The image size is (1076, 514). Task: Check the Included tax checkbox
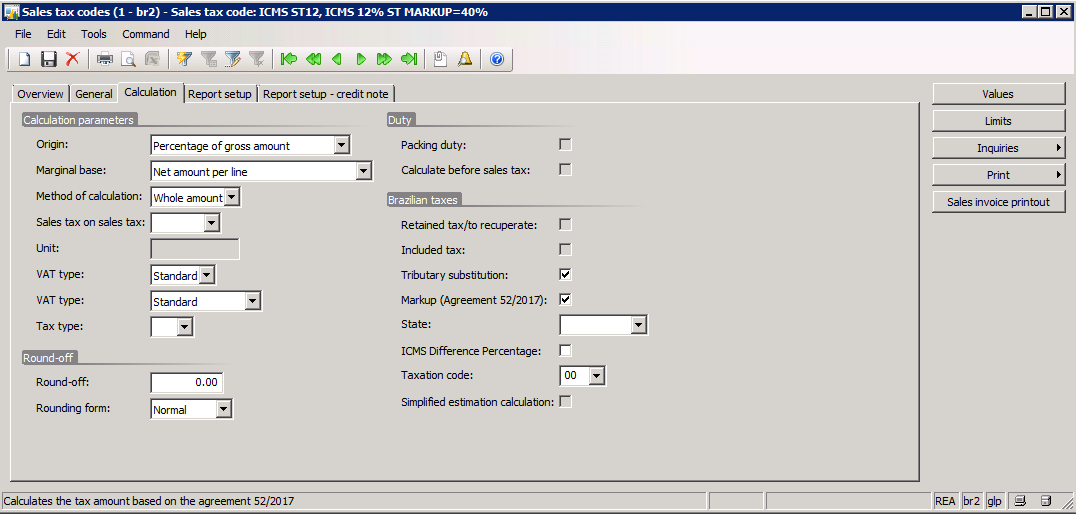565,249
